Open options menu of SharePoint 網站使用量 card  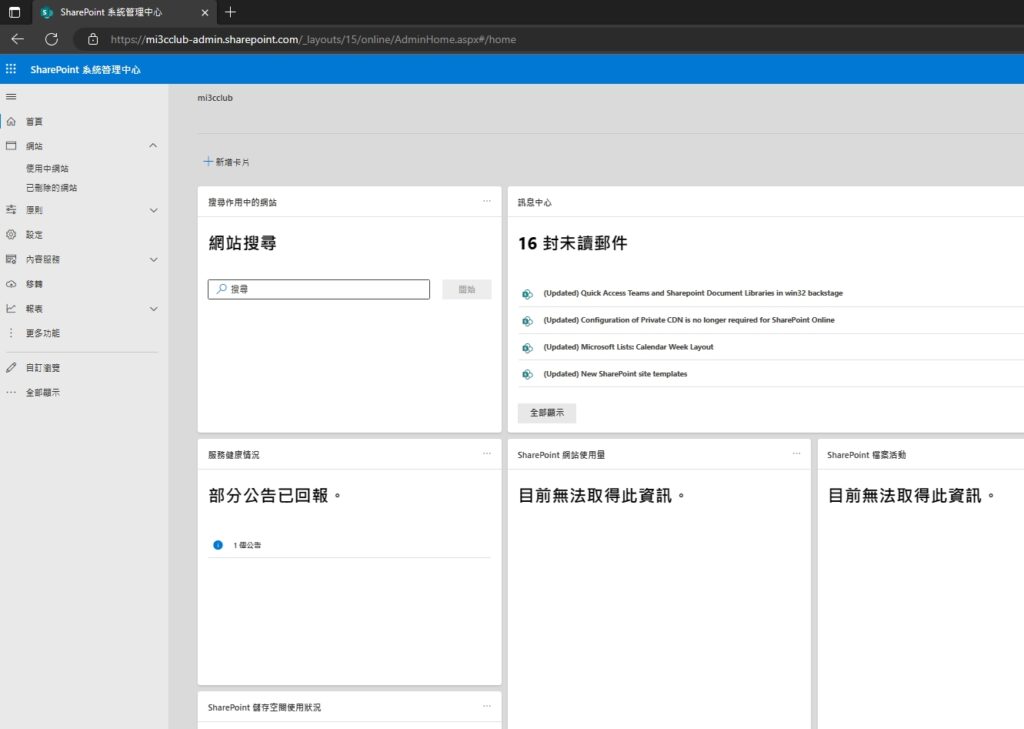pyautogui.click(x=796, y=453)
